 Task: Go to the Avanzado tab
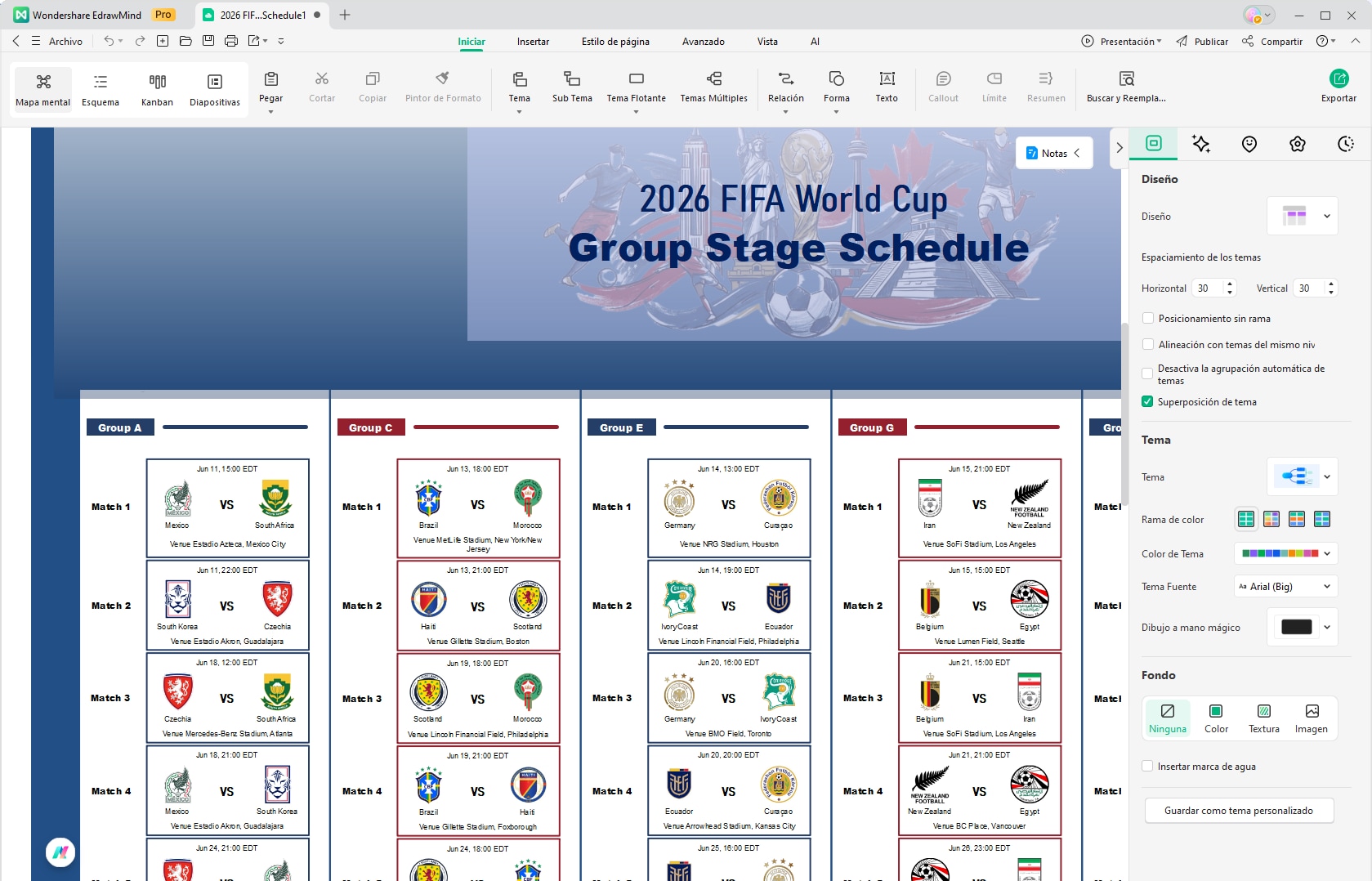[704, 42]
